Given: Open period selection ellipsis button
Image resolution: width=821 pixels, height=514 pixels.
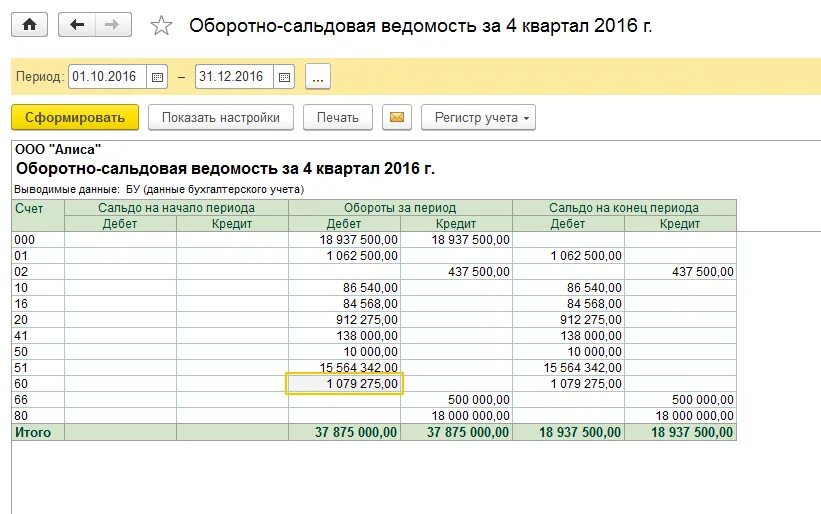Looking at the screenshot, I should pyautogui.click(x=317, y=77).
